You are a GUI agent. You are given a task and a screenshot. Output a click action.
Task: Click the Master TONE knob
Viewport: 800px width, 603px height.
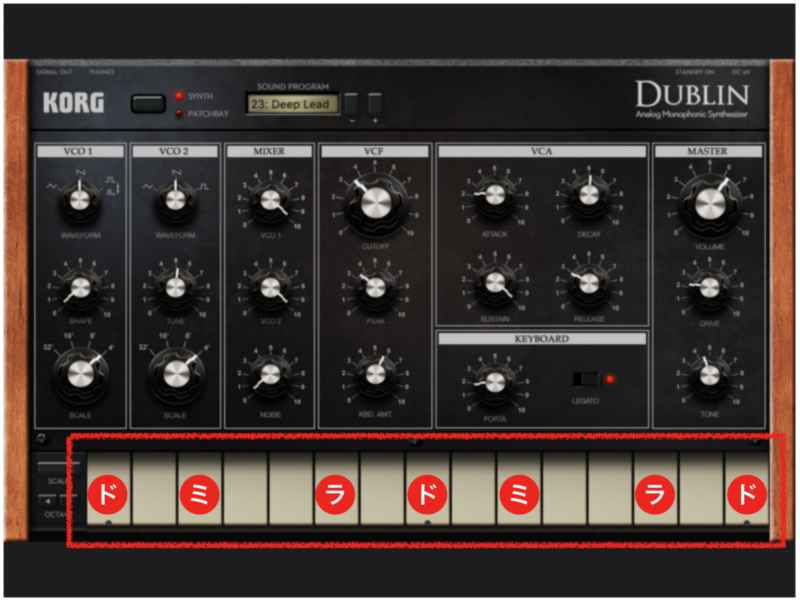(710, 375)
